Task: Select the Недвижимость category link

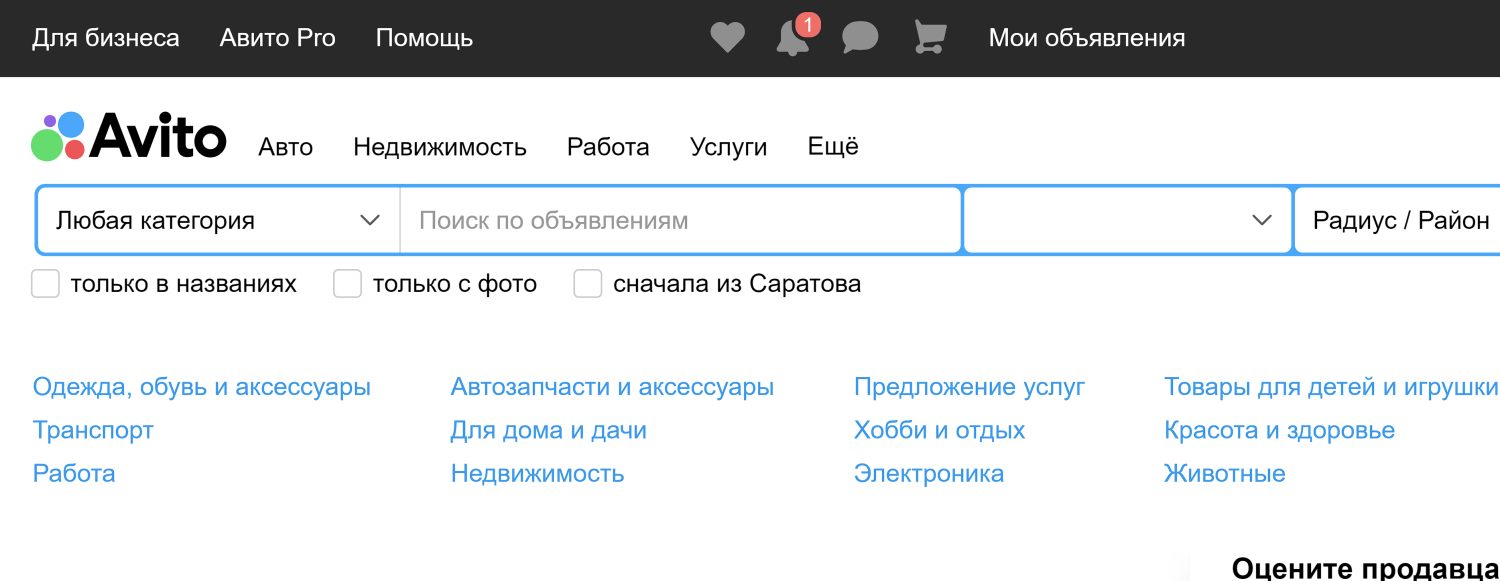Action: click(x=537, y=473)
